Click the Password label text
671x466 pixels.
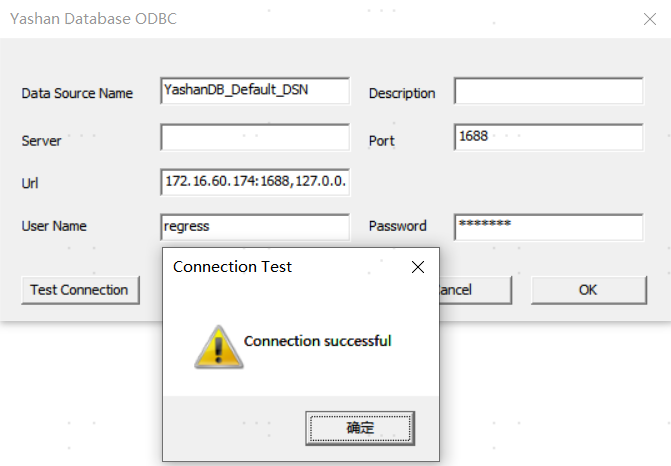pyautogui.click(x=397, y=226)
